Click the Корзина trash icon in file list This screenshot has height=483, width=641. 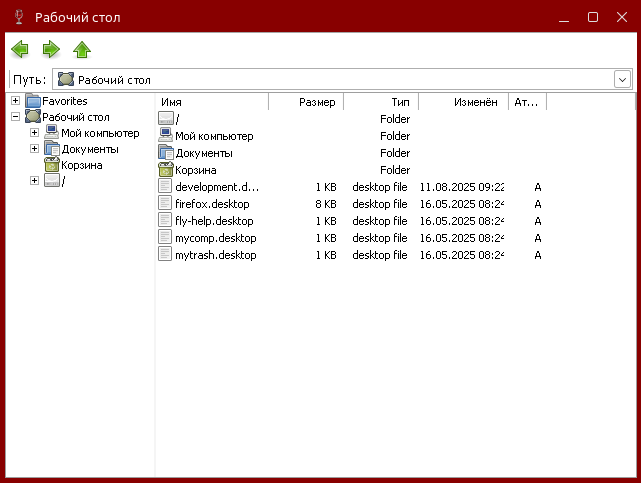(x=166, y=170)
